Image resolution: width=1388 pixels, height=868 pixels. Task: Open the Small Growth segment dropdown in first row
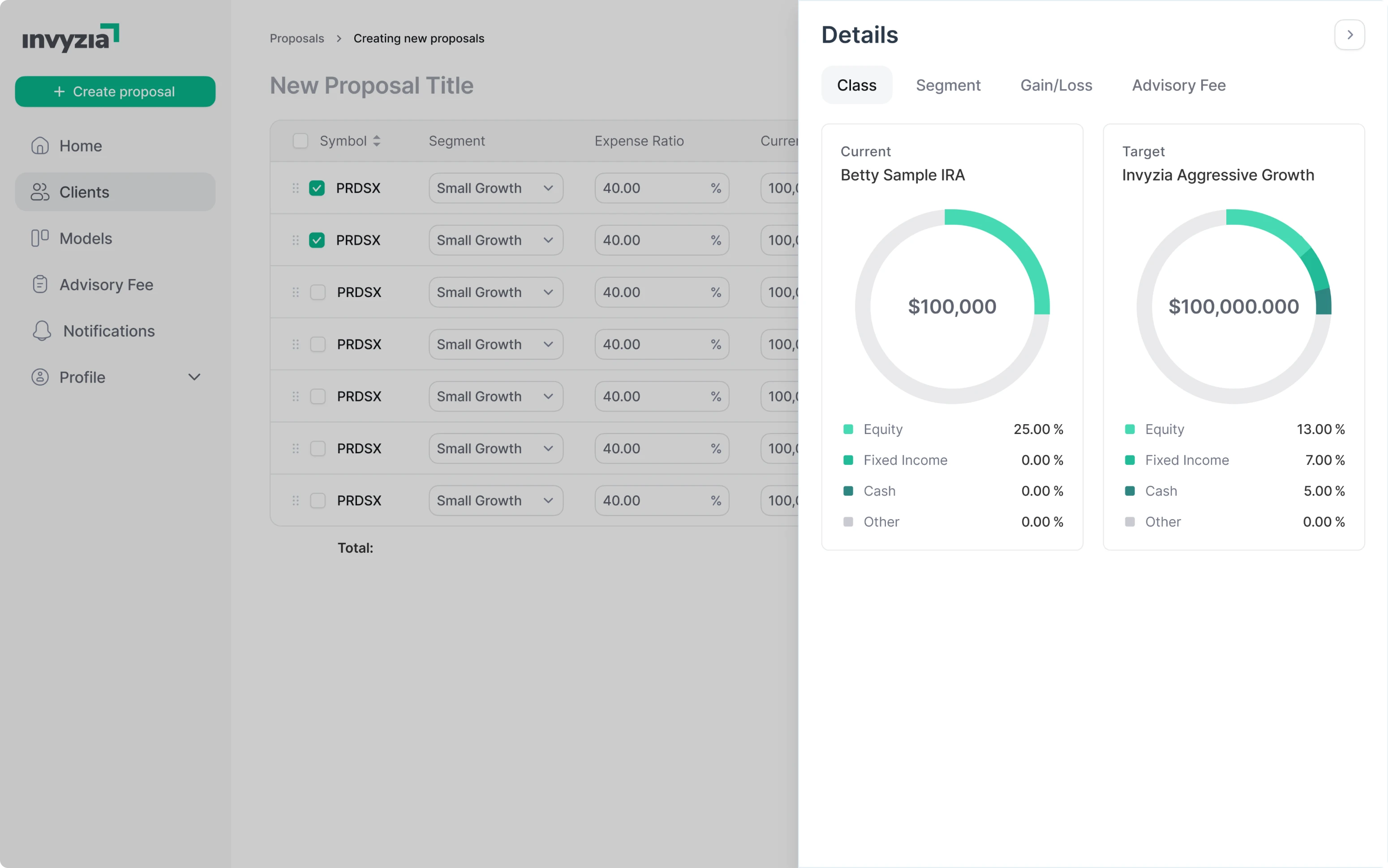495,188
